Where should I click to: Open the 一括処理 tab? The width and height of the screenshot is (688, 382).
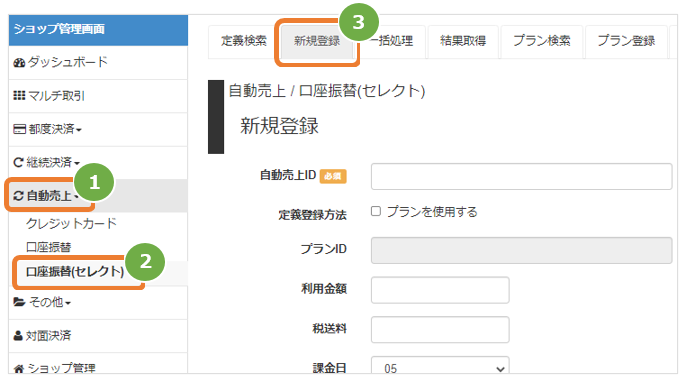click(391, 41)
